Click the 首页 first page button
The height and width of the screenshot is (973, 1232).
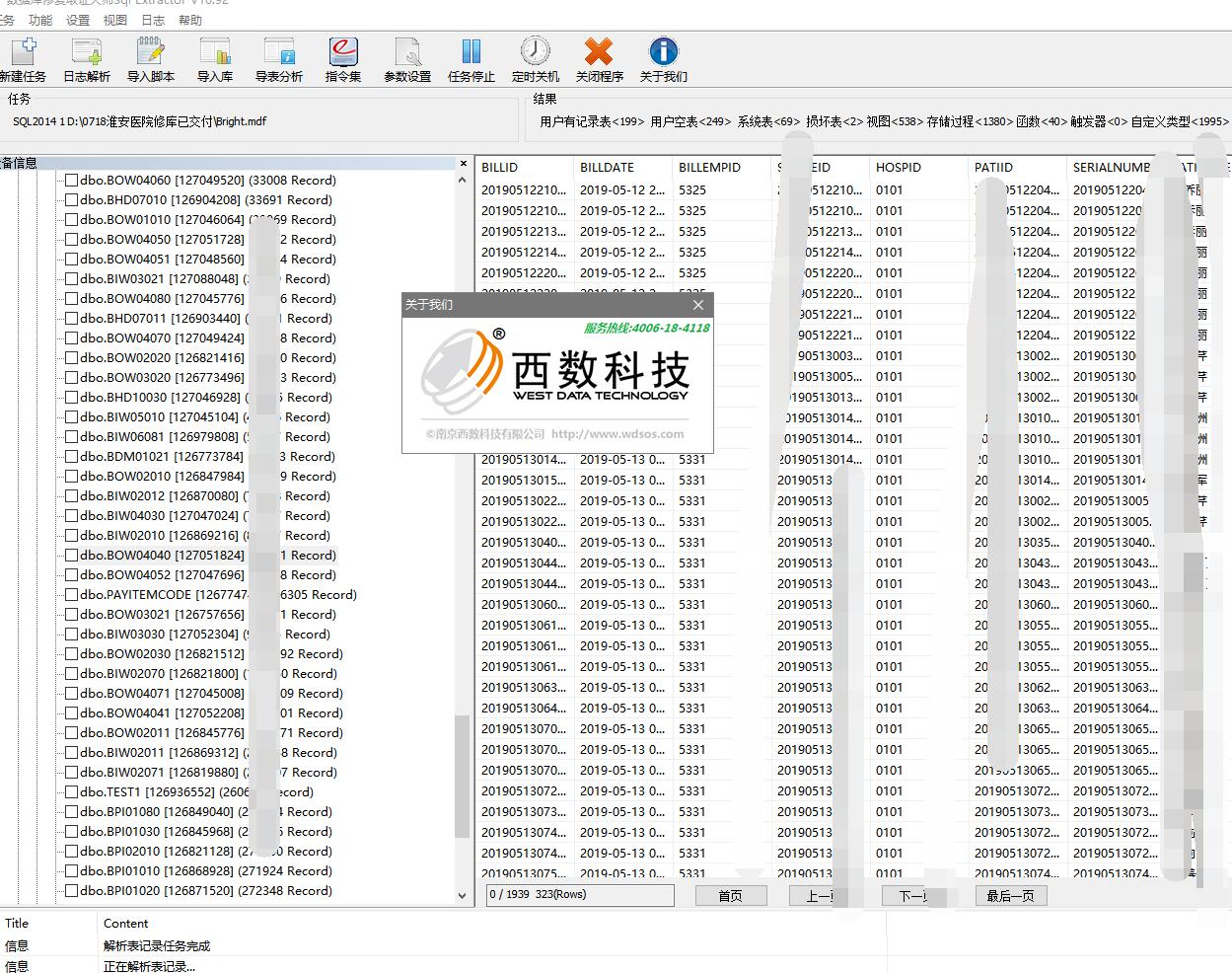pyautogui.click(x=731, y=896)
